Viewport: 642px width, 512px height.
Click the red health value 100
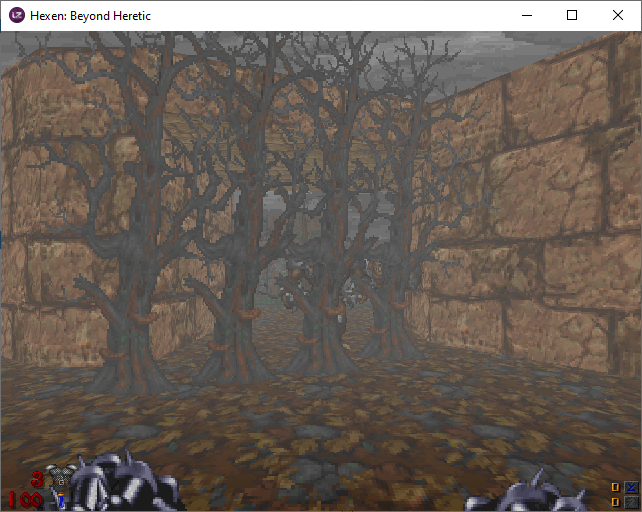pyautogui.click(x=25, y=500)
